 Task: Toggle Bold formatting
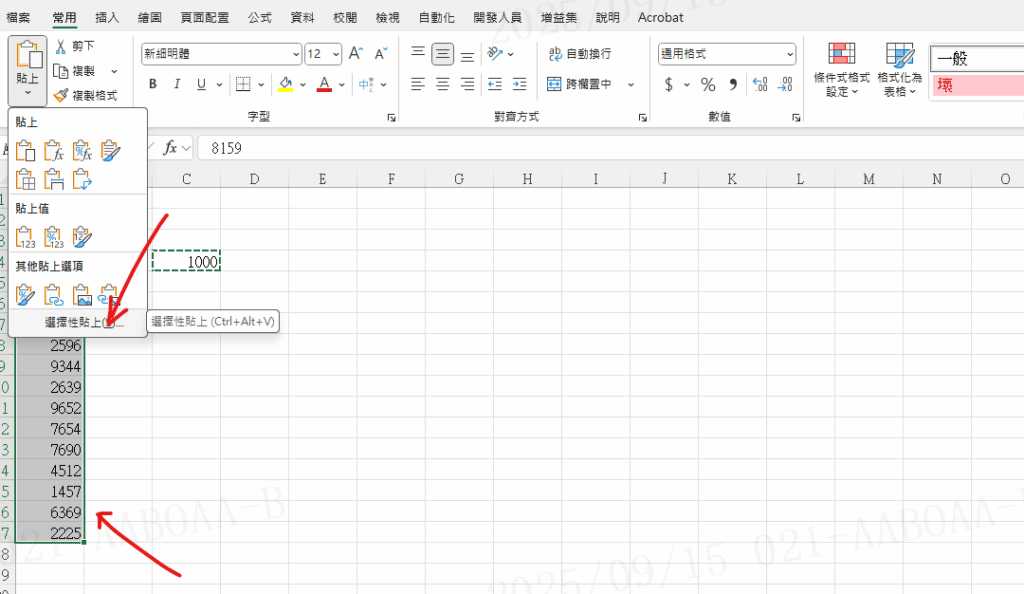click(x=153, y=85)
